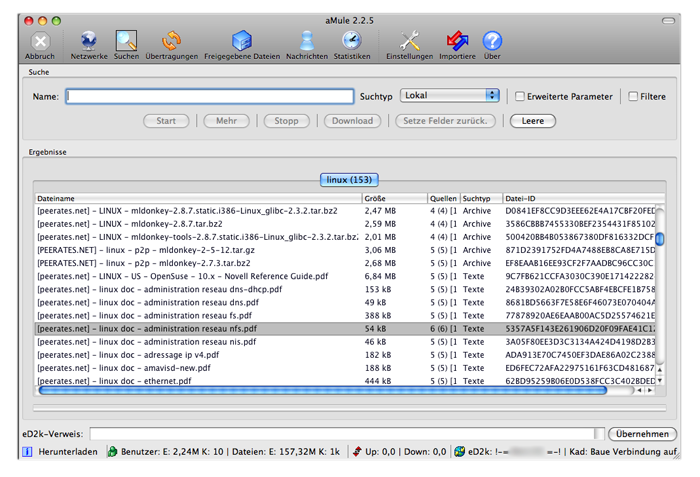Select mldonkey-2.7.3.tar.bz2 row
The height and width of the screenshot is (477, 700).
345,263
